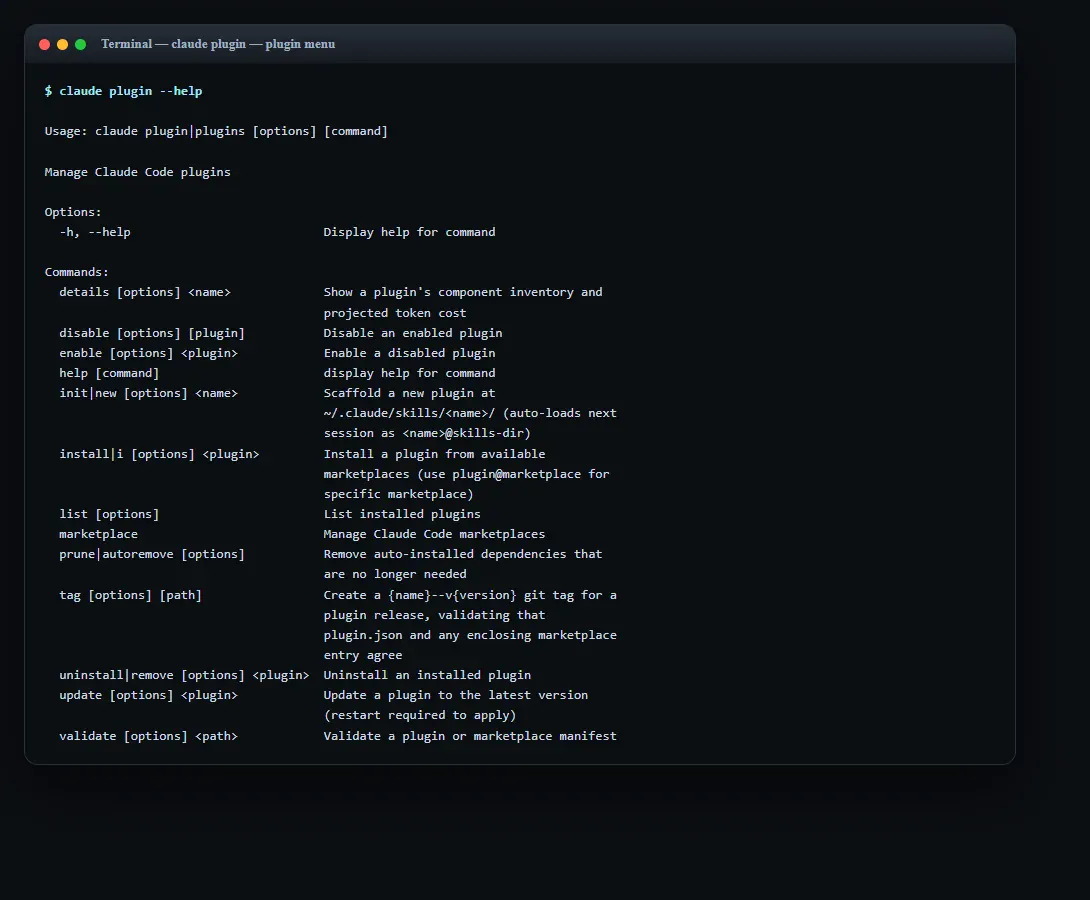Click 'update [options] <plugin>' command

(x=149, y=695)
